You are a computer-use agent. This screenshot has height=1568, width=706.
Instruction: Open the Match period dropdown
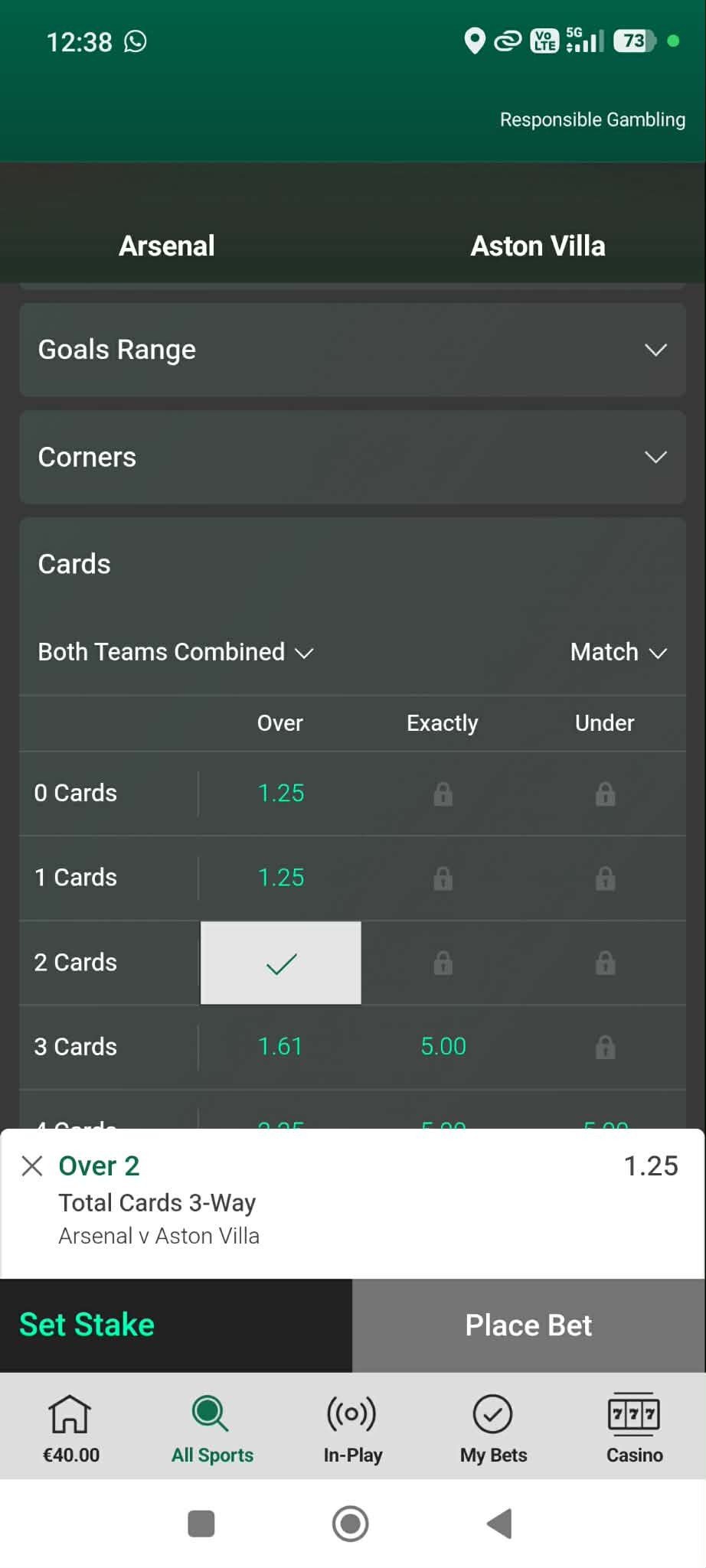click(619, 652)
